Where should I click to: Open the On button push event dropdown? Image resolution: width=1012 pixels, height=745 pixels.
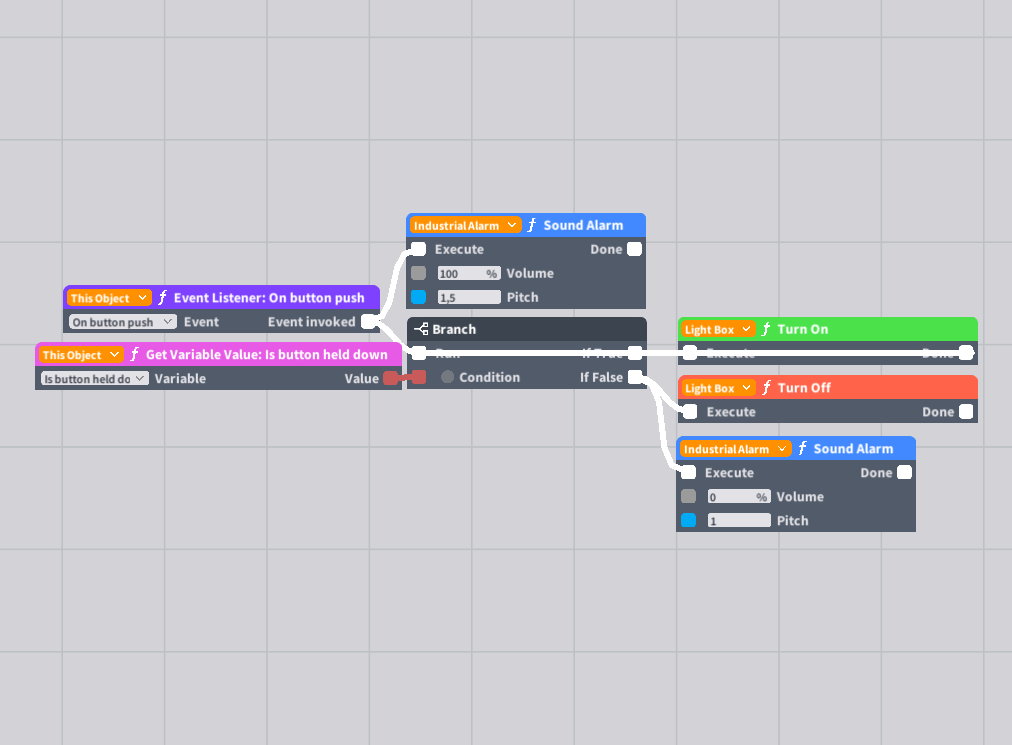point(122,321)
